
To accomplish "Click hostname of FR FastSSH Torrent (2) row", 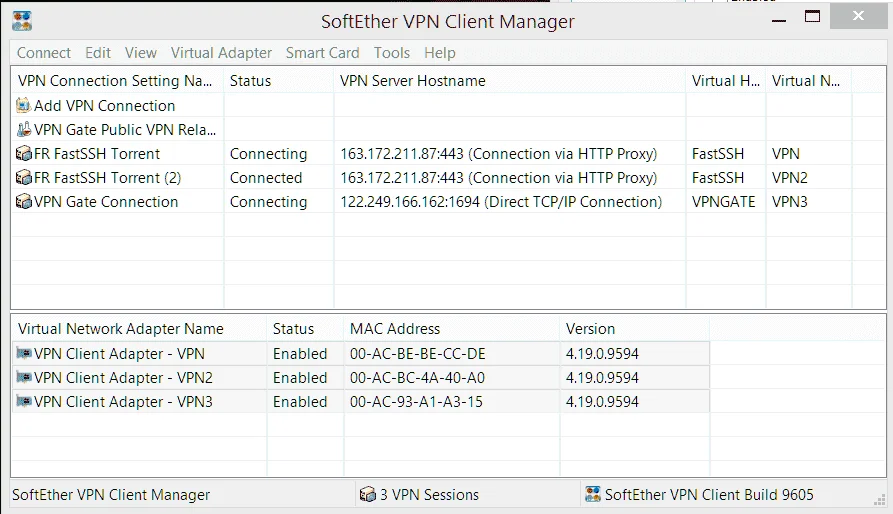I will pyautogui.click(x=498, y=178).
